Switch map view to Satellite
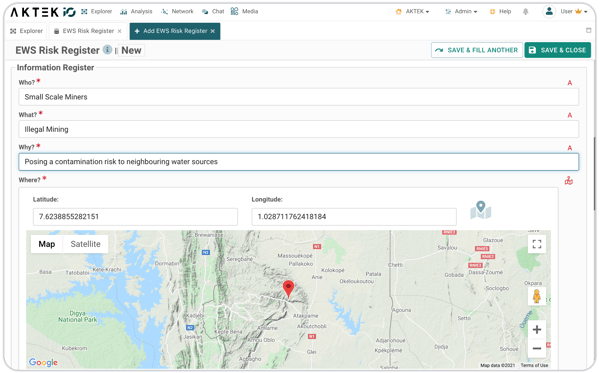Image resolution: width=600 pixels, height=373 pixels. pyautogui.click(x=85, y=244)
